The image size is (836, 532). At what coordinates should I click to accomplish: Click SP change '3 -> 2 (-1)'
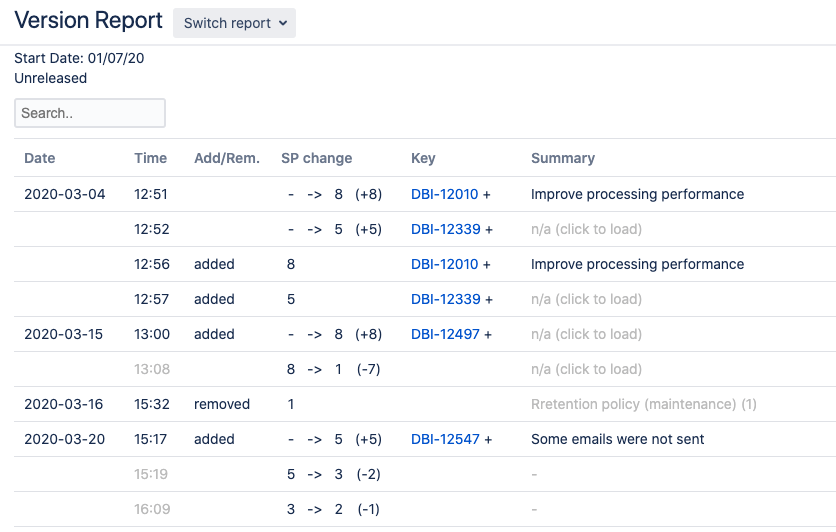pos(333,509)
